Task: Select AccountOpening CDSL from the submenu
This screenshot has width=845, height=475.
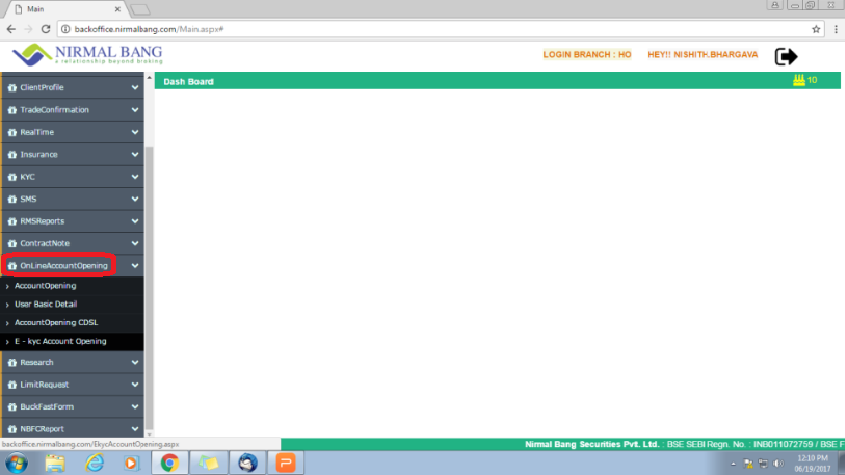Action: tap(56, 323)
